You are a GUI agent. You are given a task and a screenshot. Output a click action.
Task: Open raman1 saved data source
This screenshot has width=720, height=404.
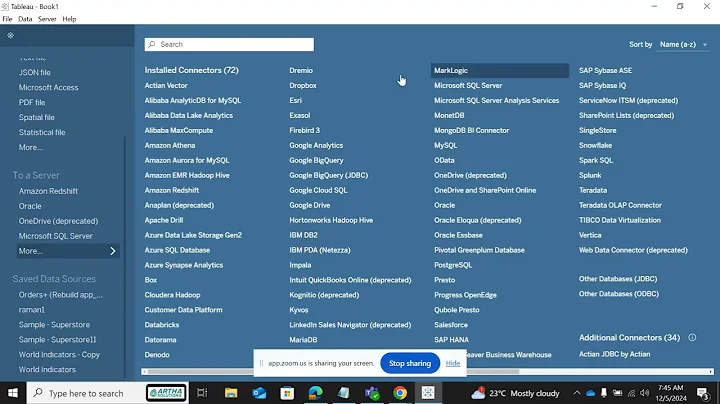32,309
